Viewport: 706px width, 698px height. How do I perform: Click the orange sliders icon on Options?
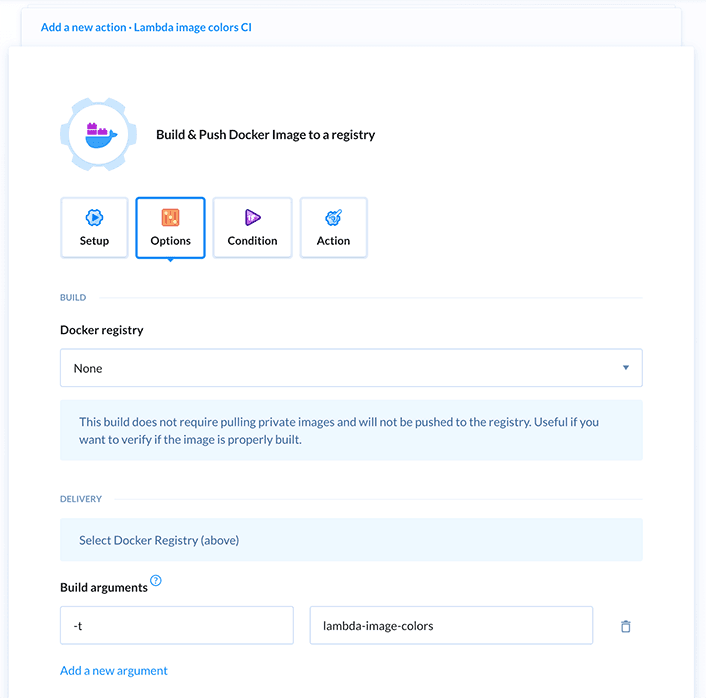click(170, 218)
